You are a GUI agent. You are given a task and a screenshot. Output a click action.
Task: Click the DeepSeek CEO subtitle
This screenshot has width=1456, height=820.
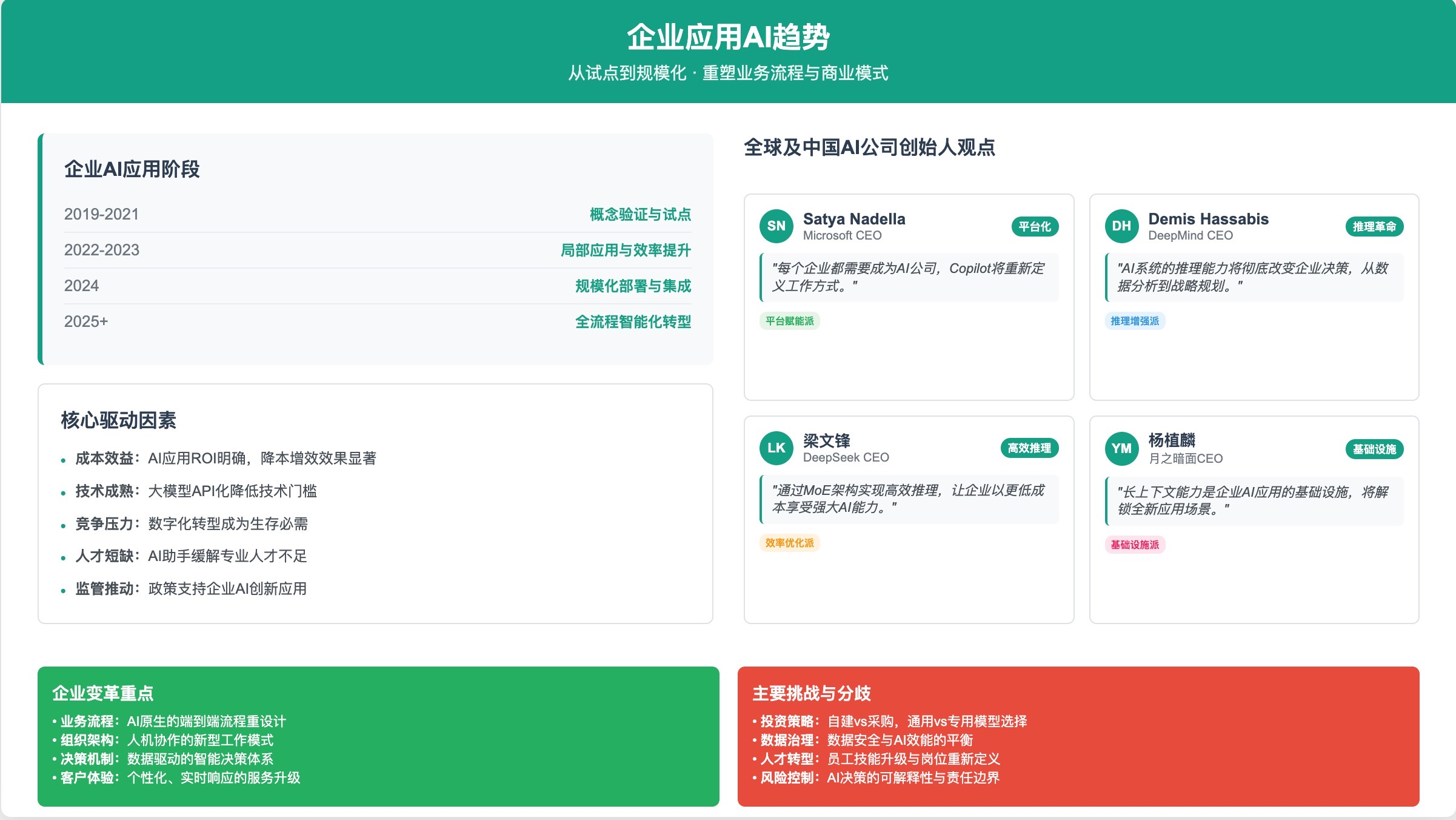pos(846,457)
